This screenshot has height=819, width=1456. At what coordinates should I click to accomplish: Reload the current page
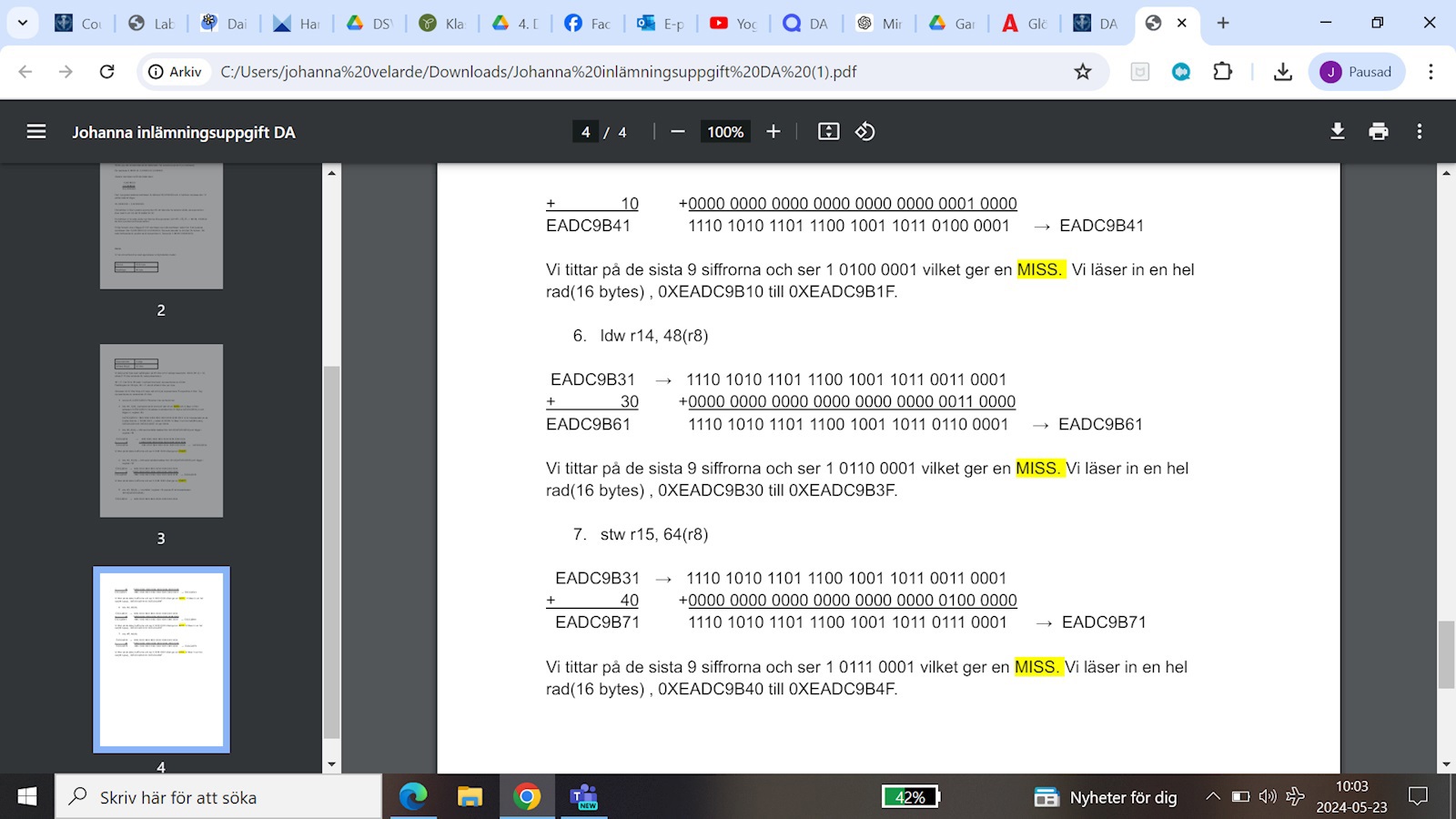click(x=106, y=72)
